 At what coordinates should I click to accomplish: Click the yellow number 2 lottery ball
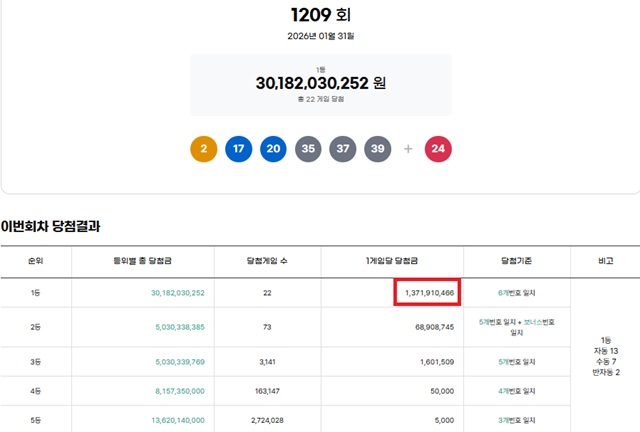(x=203, y=149)
